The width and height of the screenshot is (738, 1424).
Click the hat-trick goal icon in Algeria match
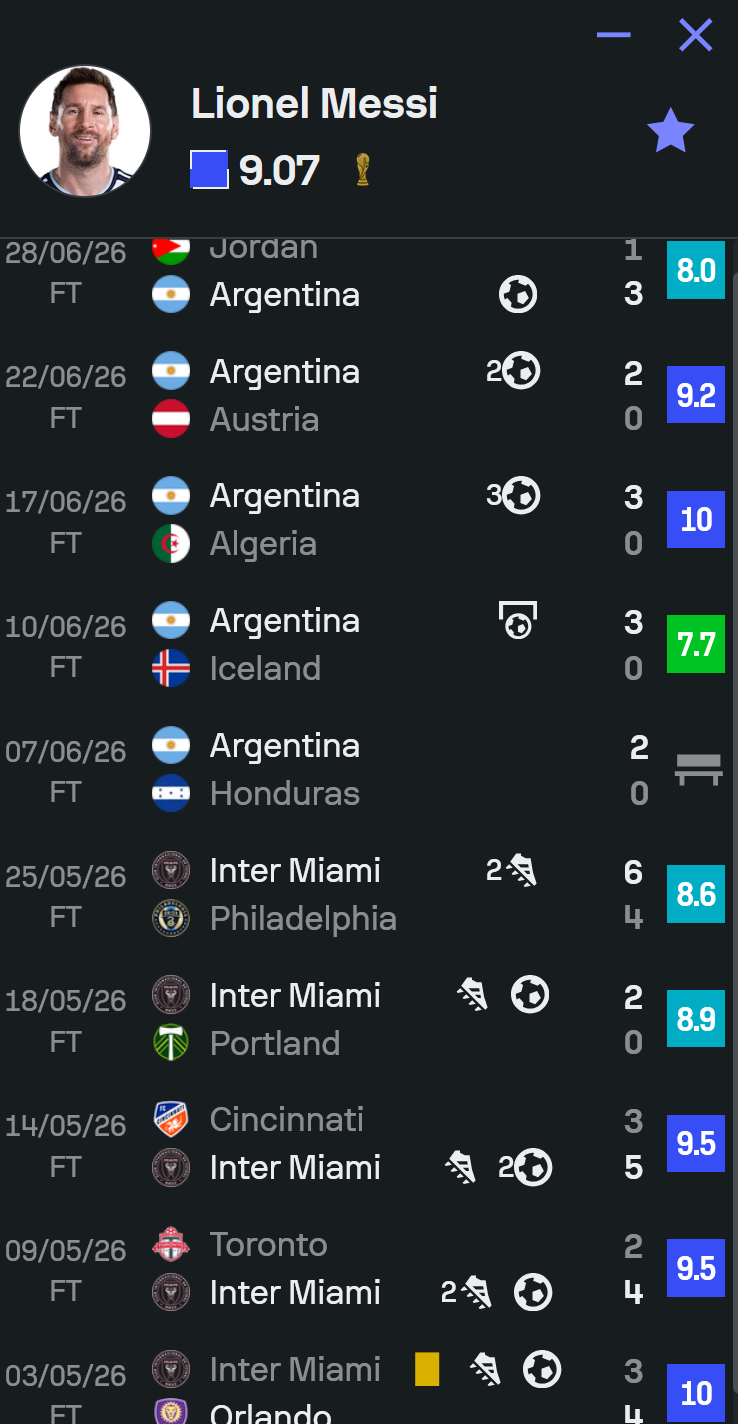[513, 495]
